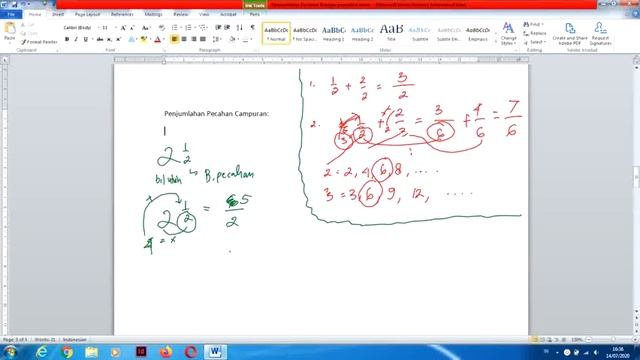Image resolution: width=640 pixels, height=360 pixels.
Task: Decrease paragraph indent
Action: [x=218, y=27]
